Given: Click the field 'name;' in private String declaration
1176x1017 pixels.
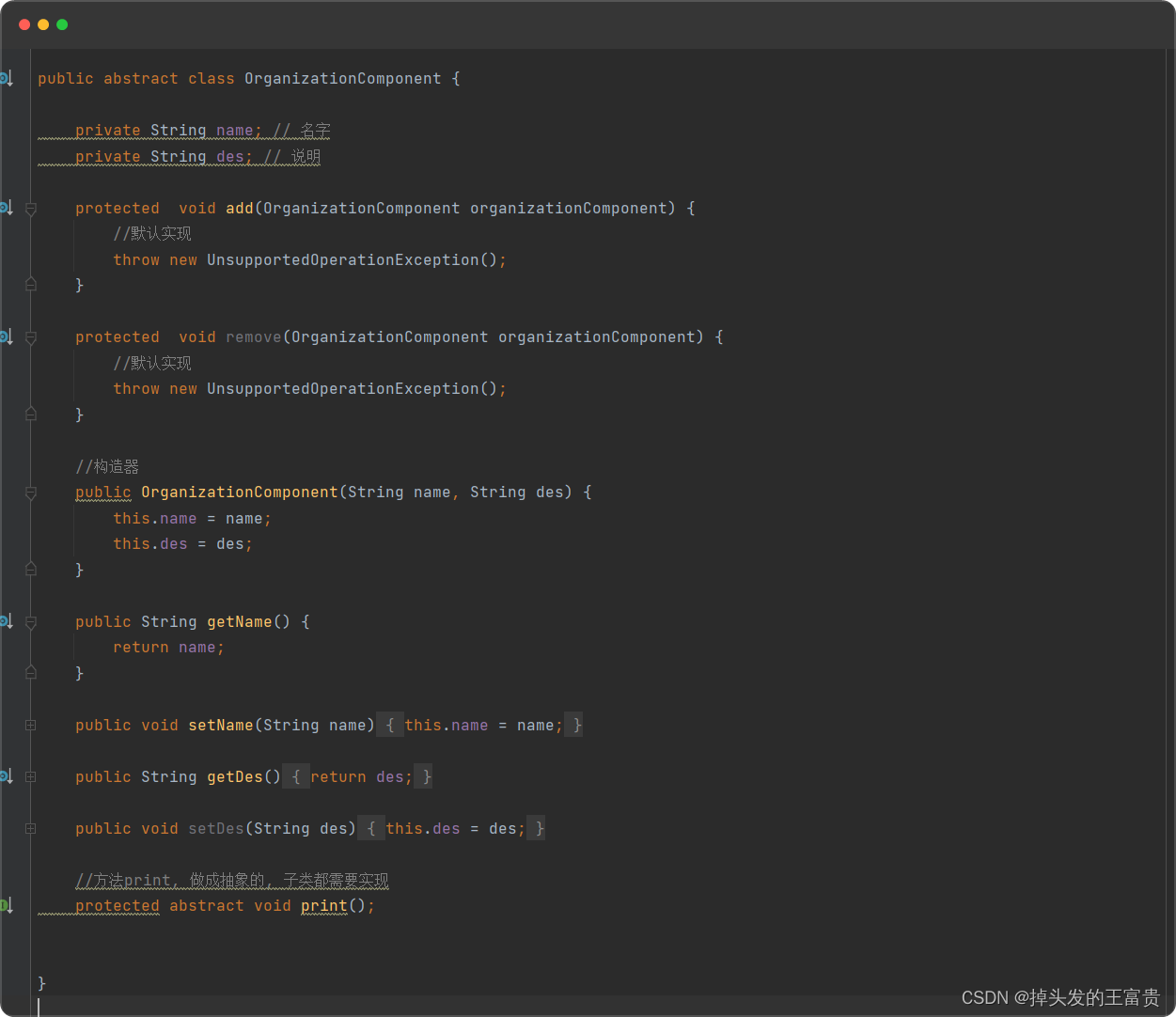Looking at the screenshot, I should [x=239, y=131].
